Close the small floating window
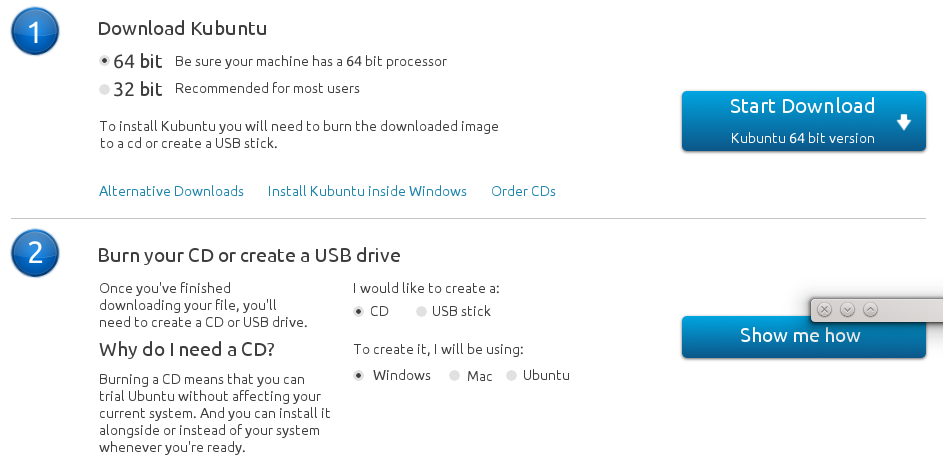The height and width of the screenshot is (460, 943). pos(824,310)
